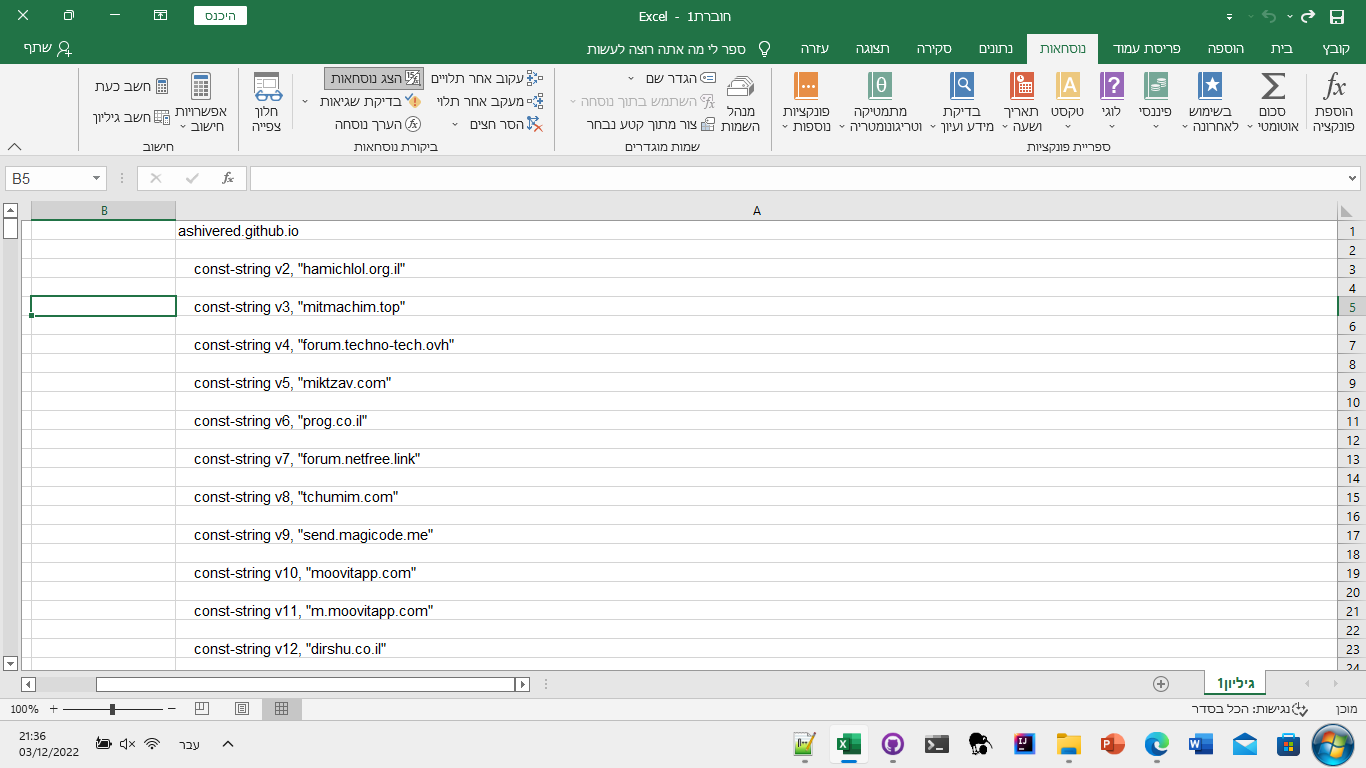Switch to Page Break Preview in status bar
Viewport: 1366px width, 768px height.
point(201,708)
